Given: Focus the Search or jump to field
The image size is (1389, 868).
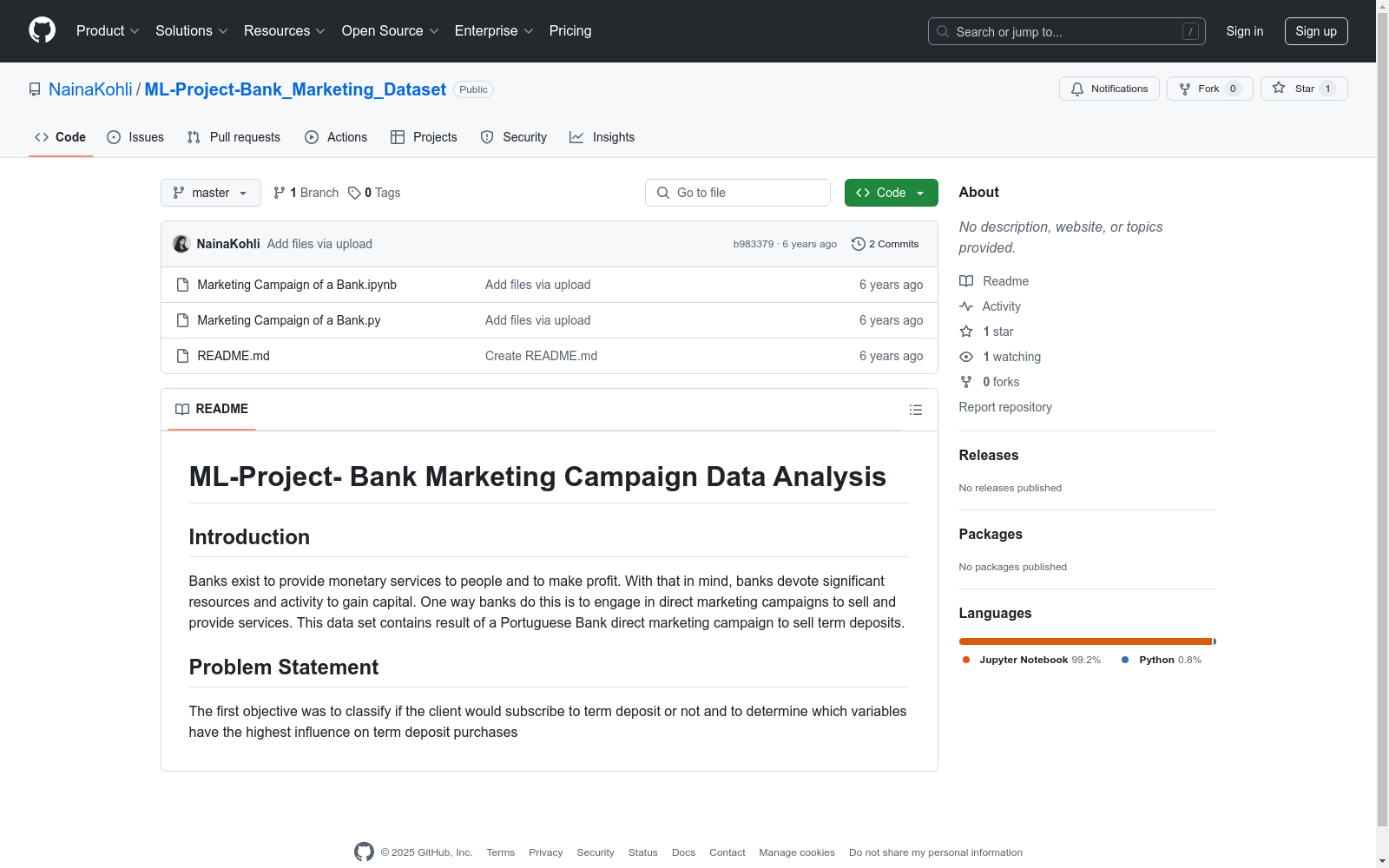Looking at the screenshot, I should [x=1067, y=31].
